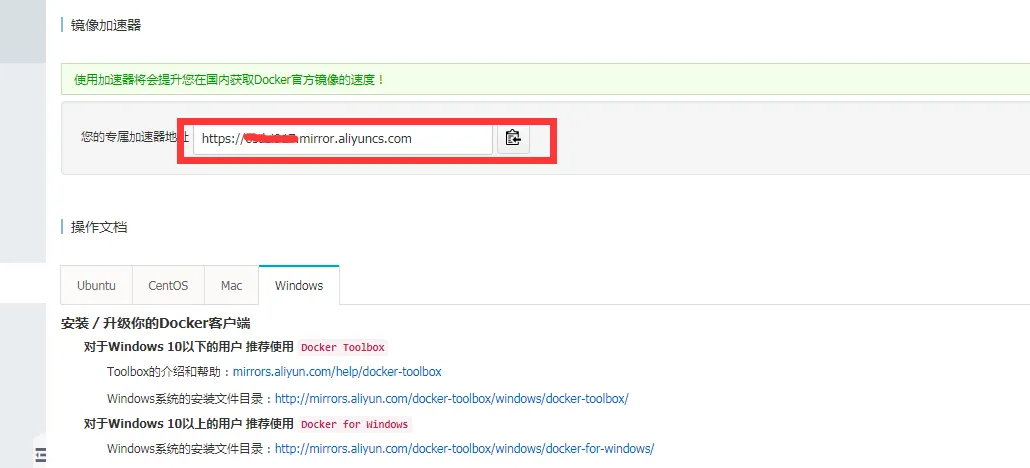The image size is (1030, 468).
Task: Click the "Docker for Windows" code label
Action: (354, 424)
